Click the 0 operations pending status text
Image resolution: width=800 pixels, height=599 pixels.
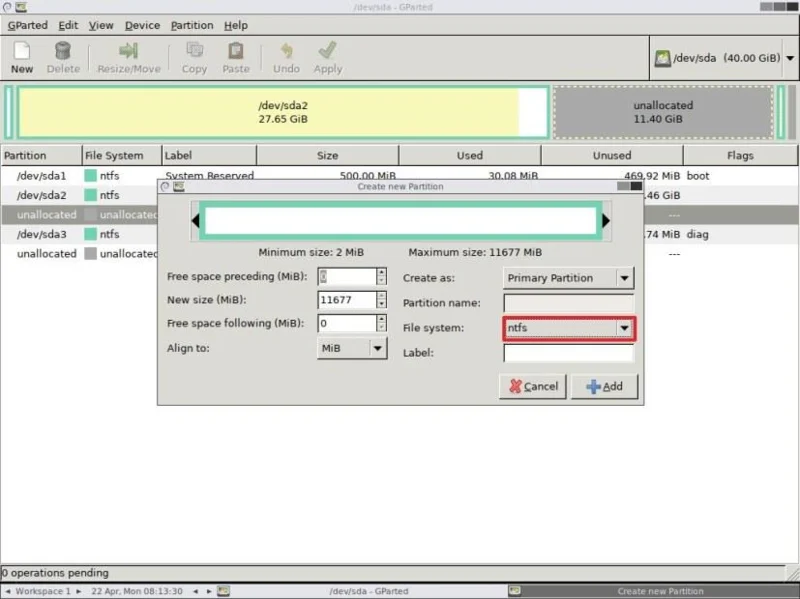[55, 573]
